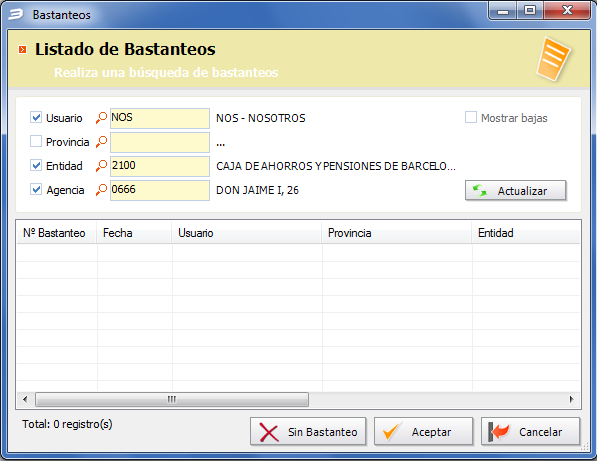
Task: Uncheck the Usuario filter checkbox
Action: coord(36,117)
